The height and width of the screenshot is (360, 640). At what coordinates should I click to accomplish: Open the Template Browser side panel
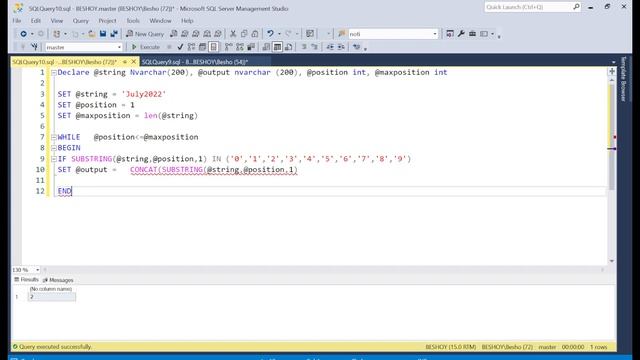(623, 79)
